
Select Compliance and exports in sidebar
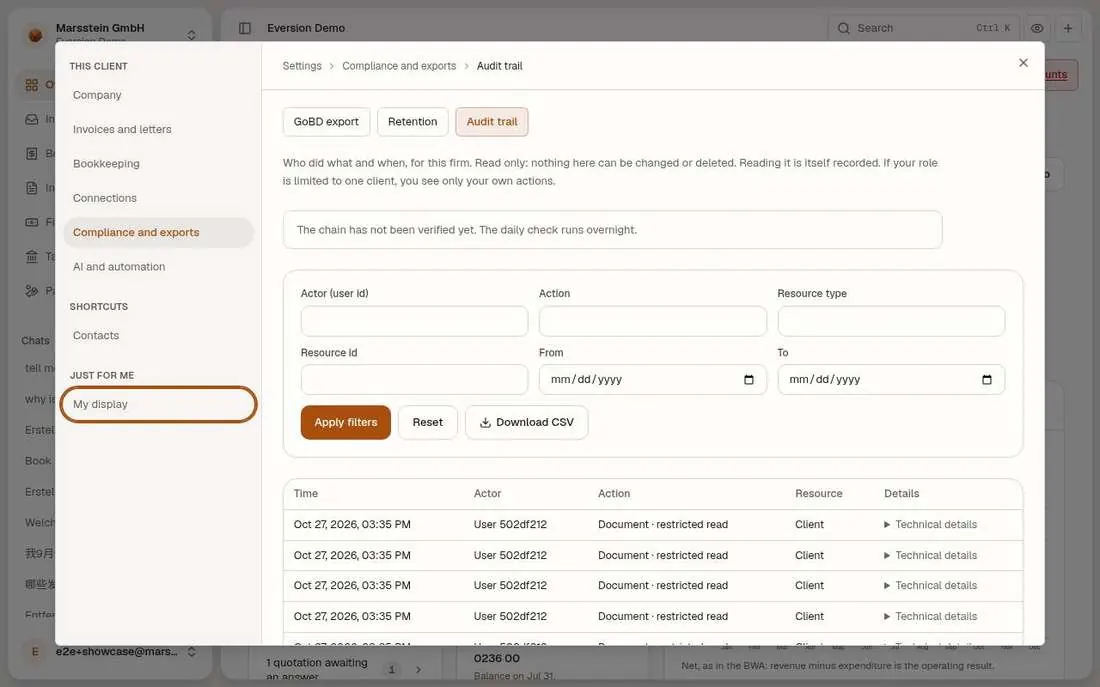point(159,232)
